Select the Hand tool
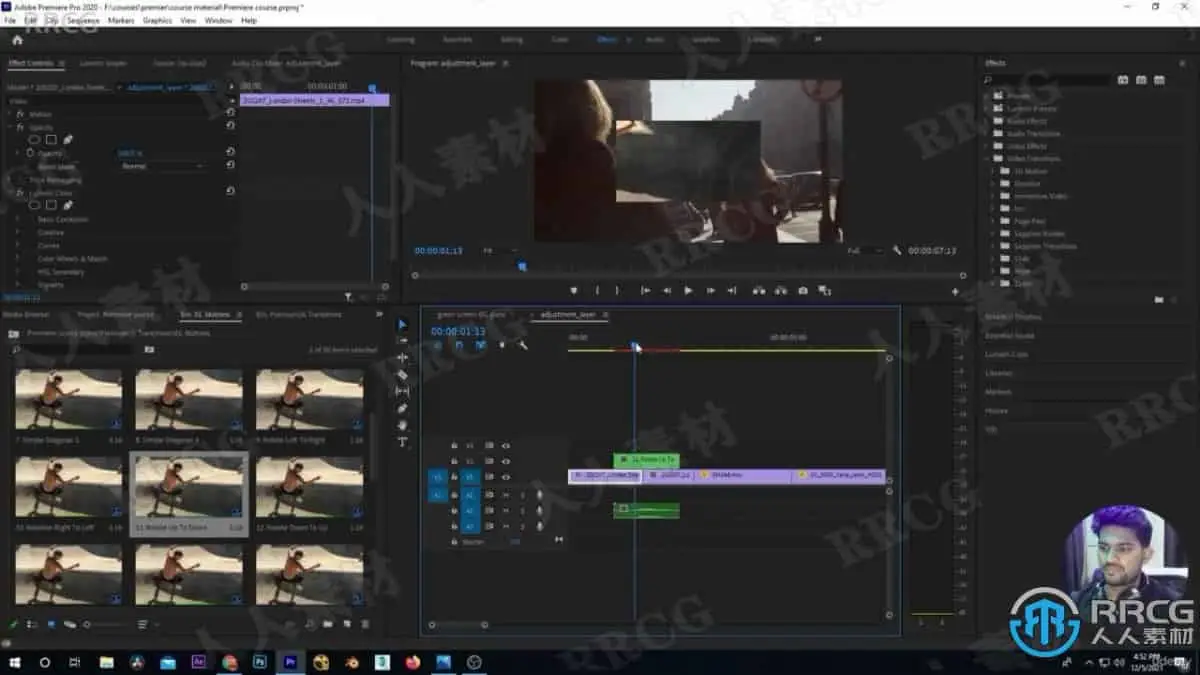 click(x=403, y=425)
